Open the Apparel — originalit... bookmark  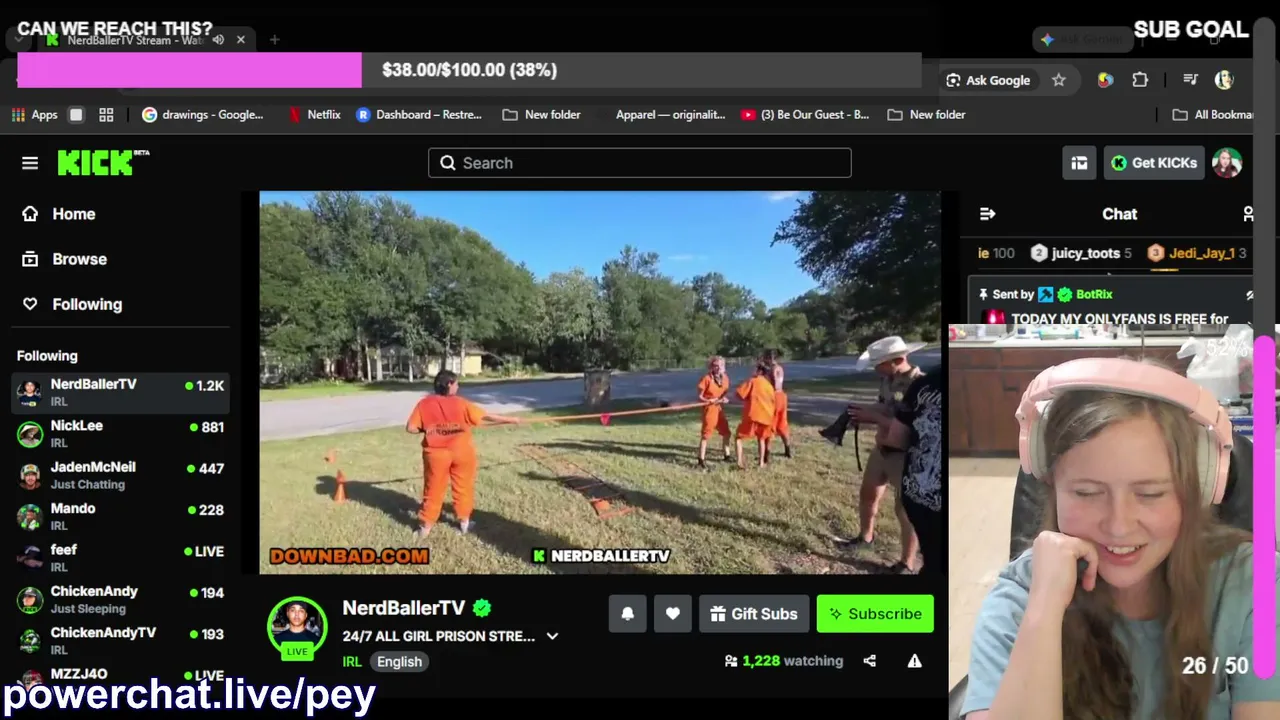pos(670,115)
